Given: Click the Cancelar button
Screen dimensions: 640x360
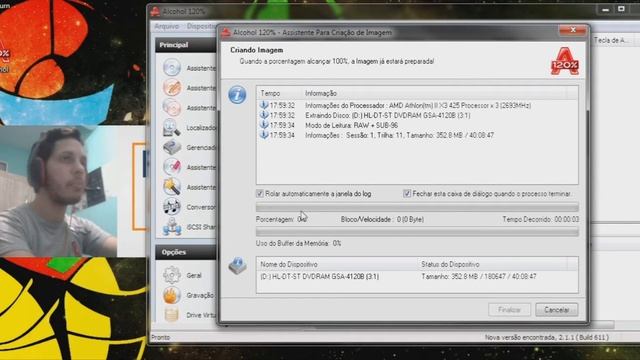Looking at the screenshot, I should [x=556, y=310].
